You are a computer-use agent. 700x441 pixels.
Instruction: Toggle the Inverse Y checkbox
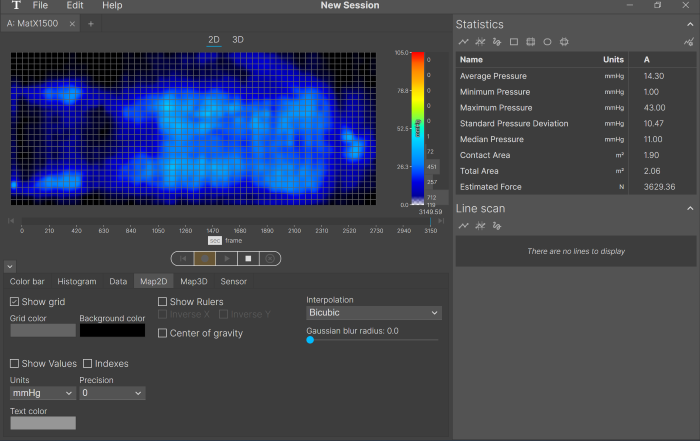point(223,314)
